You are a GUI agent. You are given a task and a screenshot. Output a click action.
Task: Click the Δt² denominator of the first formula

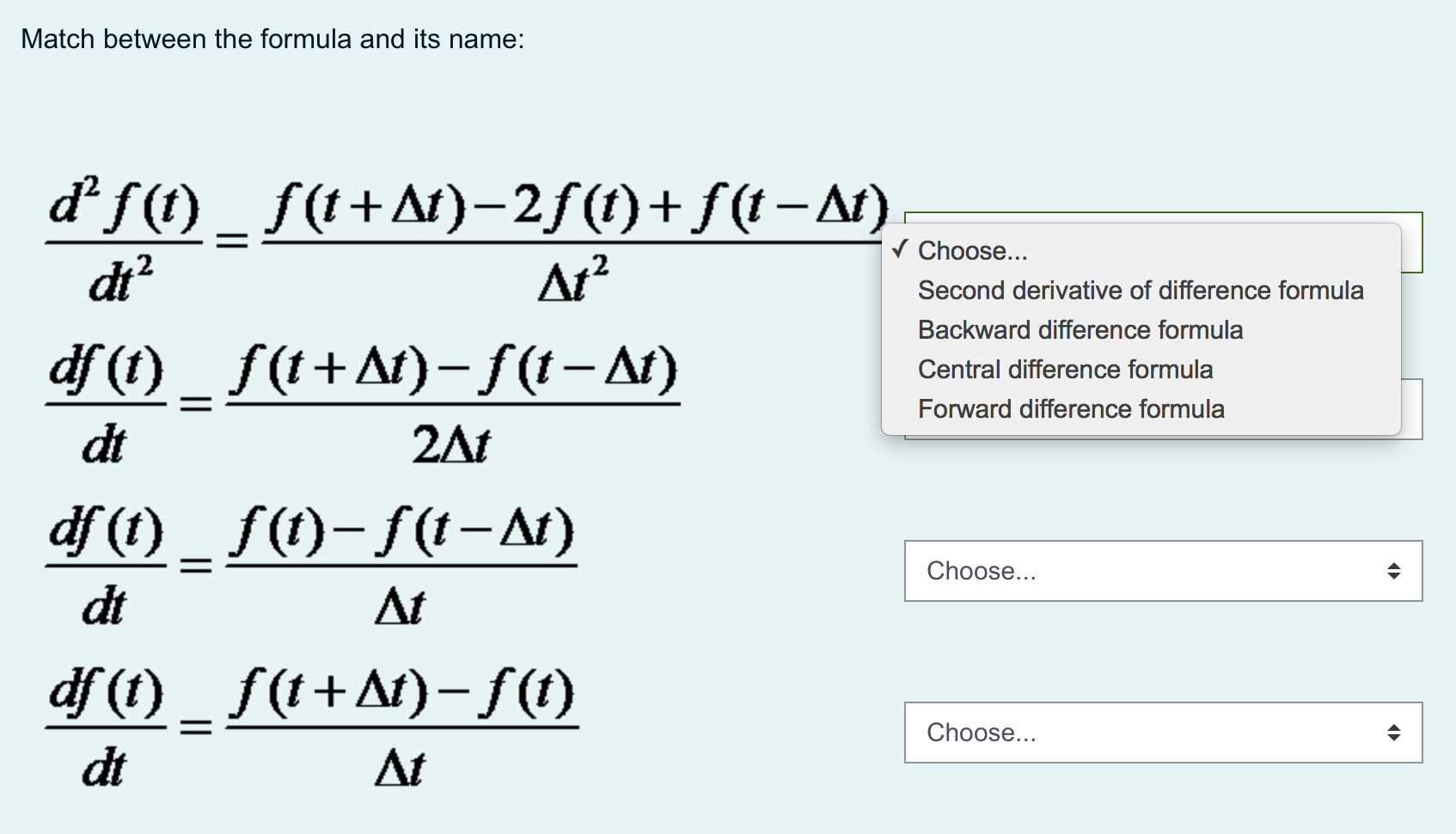point(573,278)
